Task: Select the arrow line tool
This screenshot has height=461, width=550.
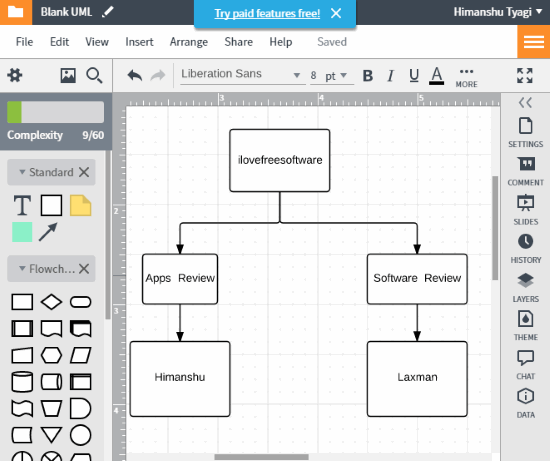Action: pos(48,232)
